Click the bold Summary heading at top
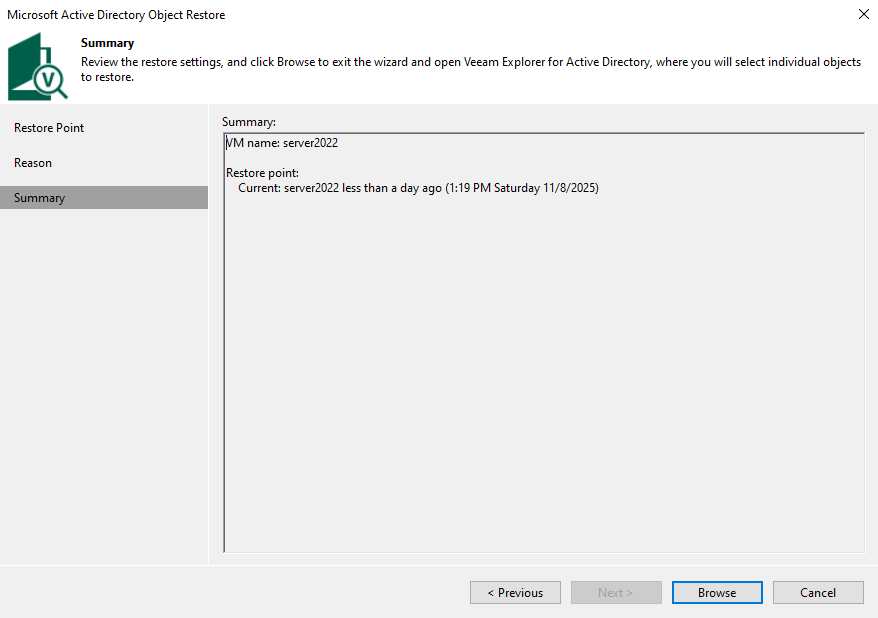 pos(107,43)
